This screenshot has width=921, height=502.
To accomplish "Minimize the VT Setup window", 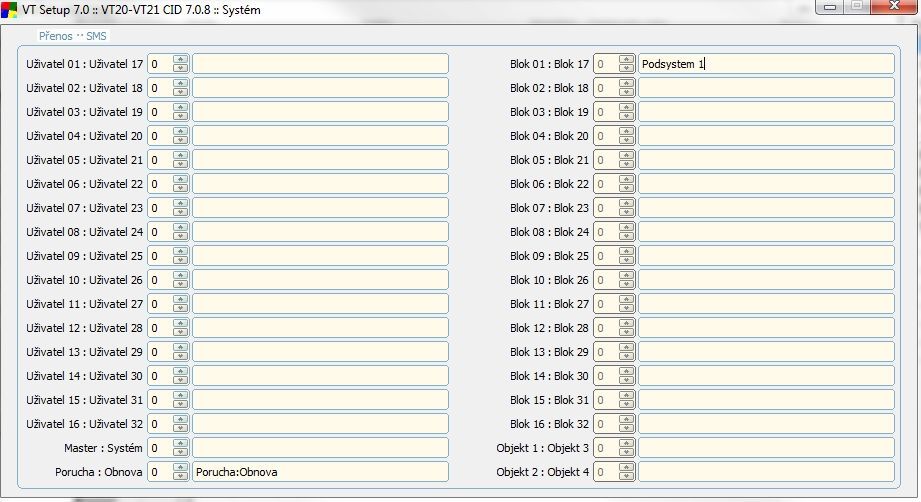I will tap(832, 7).
